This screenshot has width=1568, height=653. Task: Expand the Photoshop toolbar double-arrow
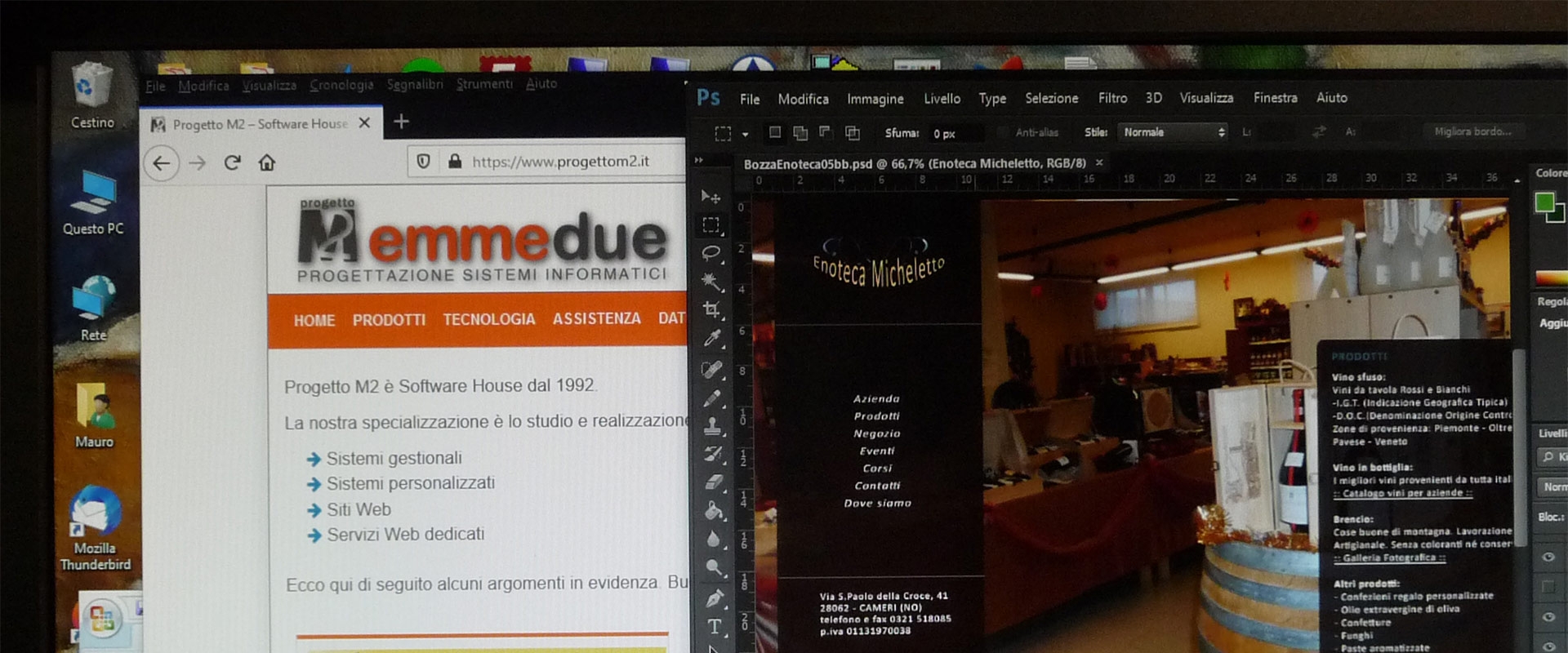tap(698, 161)
